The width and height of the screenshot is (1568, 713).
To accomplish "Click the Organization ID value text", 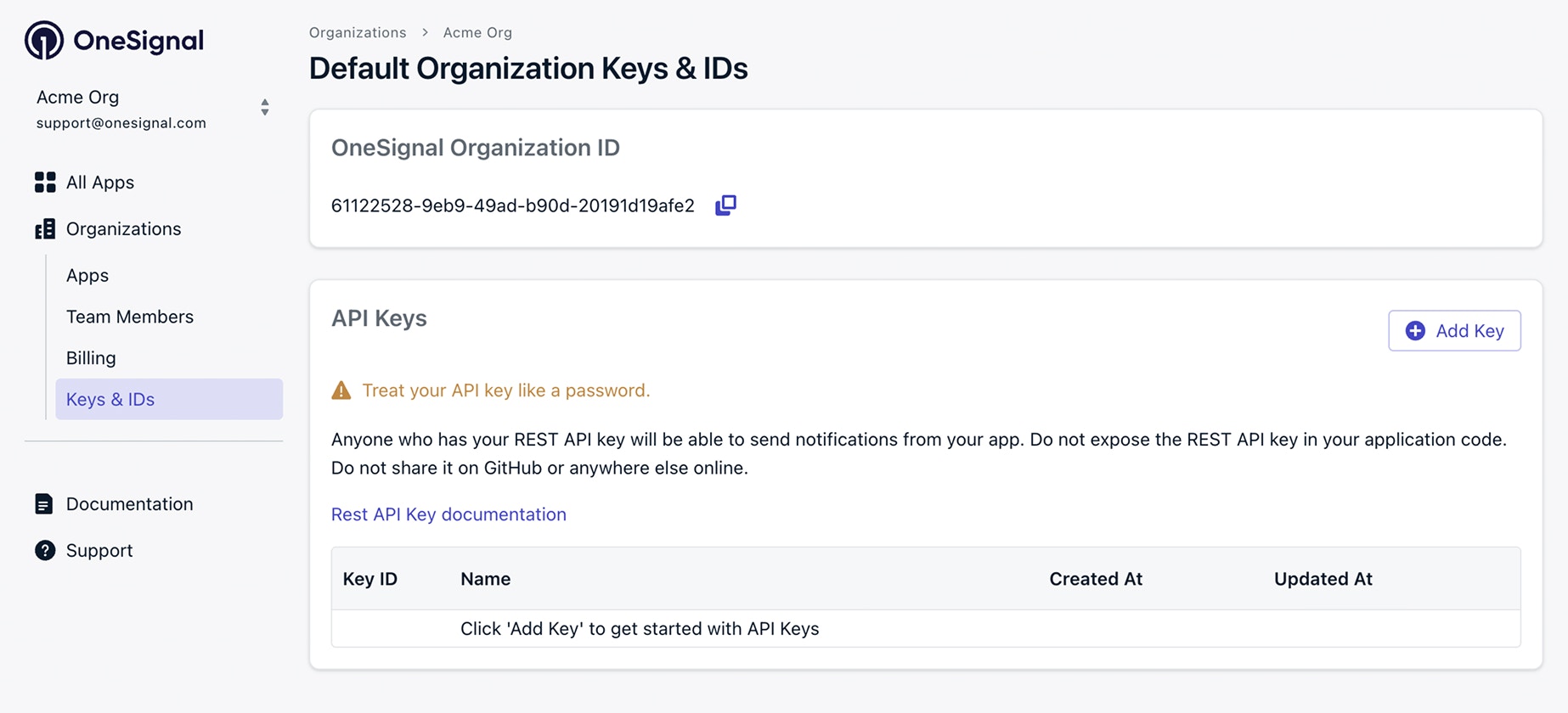I will tap(513, 205).
